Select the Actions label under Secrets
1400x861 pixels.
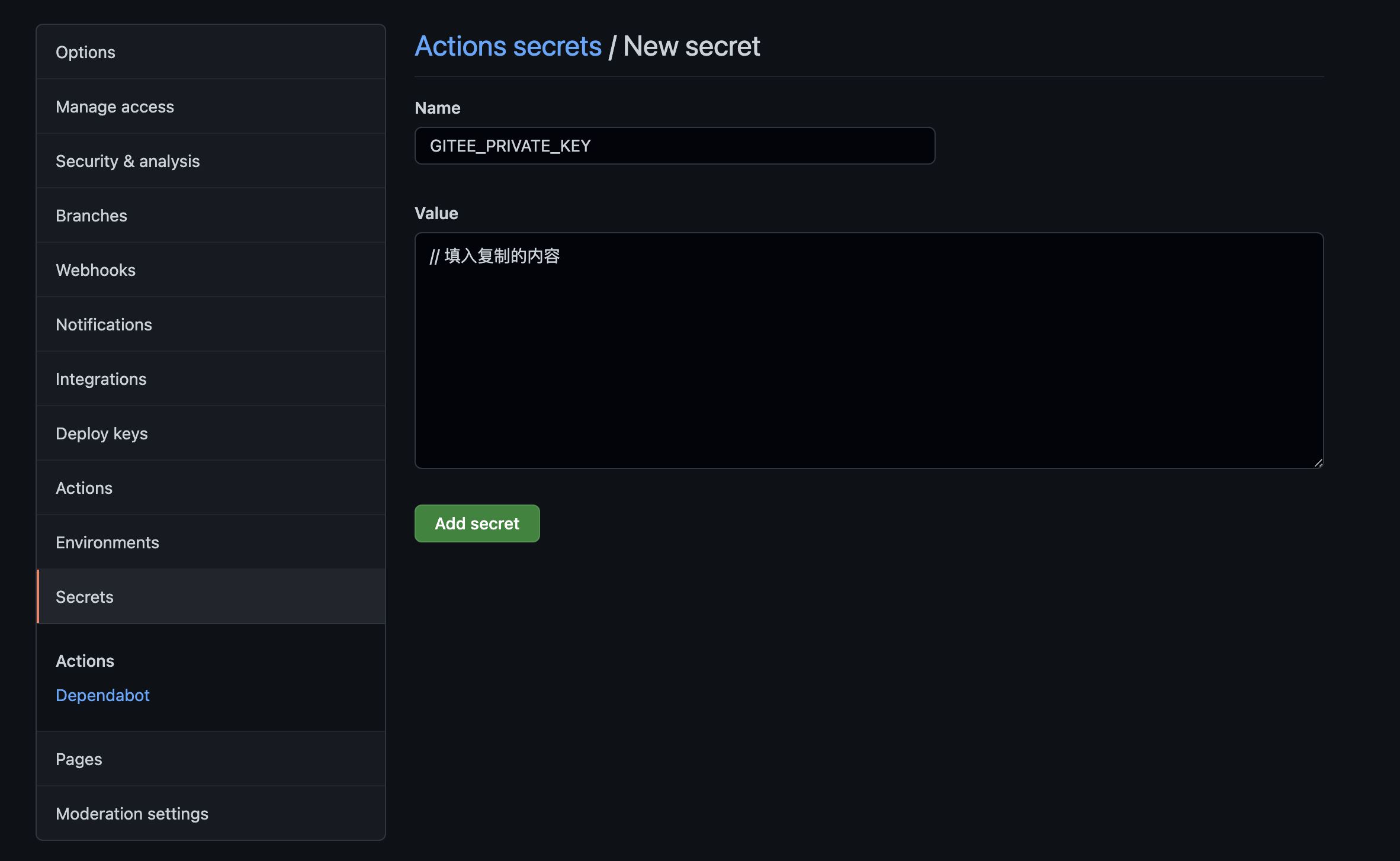click(x=85, y=661)
